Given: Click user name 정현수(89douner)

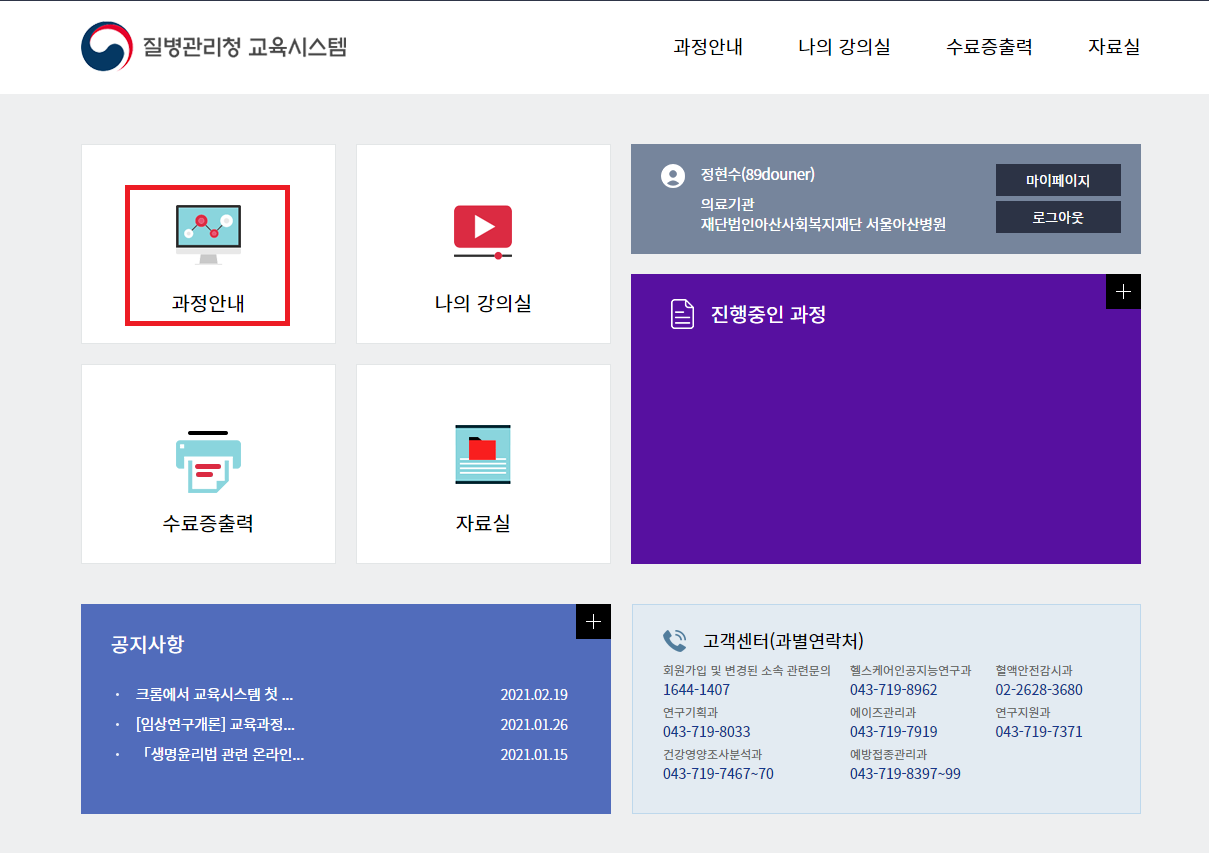Looking at the screenshot, I should 758,175.
